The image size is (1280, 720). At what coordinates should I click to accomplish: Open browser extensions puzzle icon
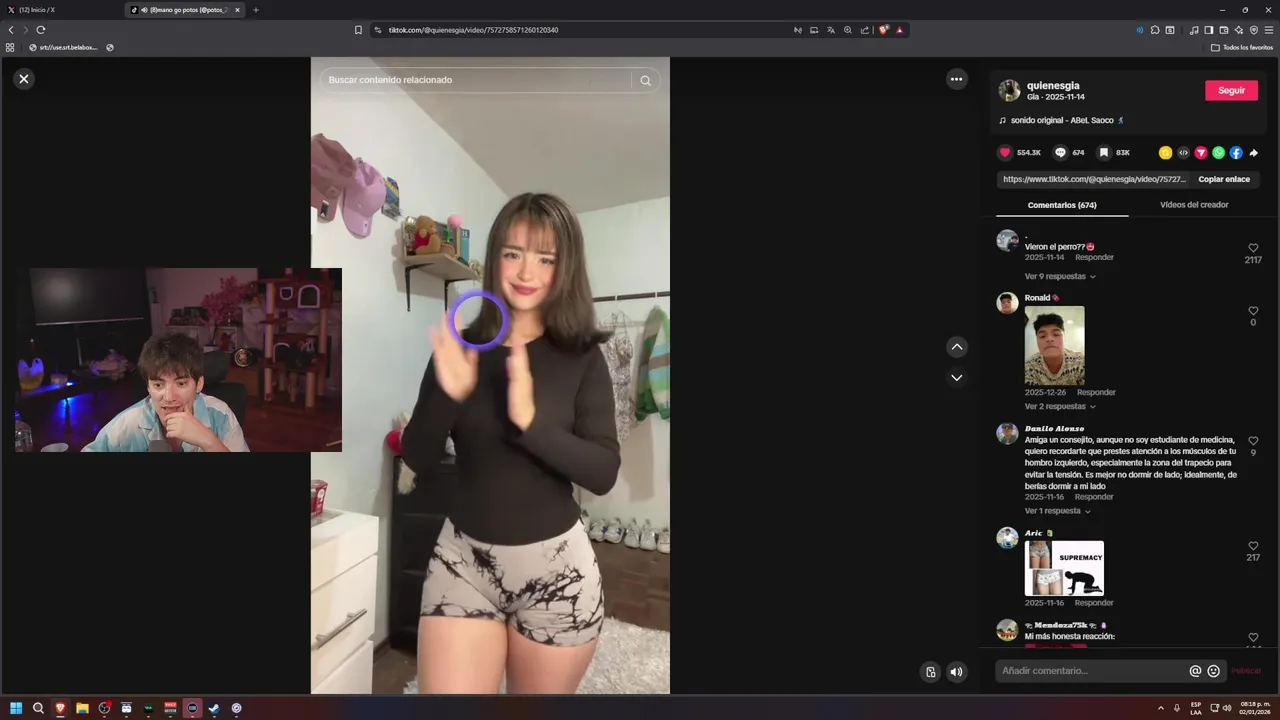tap(1155, 30)
